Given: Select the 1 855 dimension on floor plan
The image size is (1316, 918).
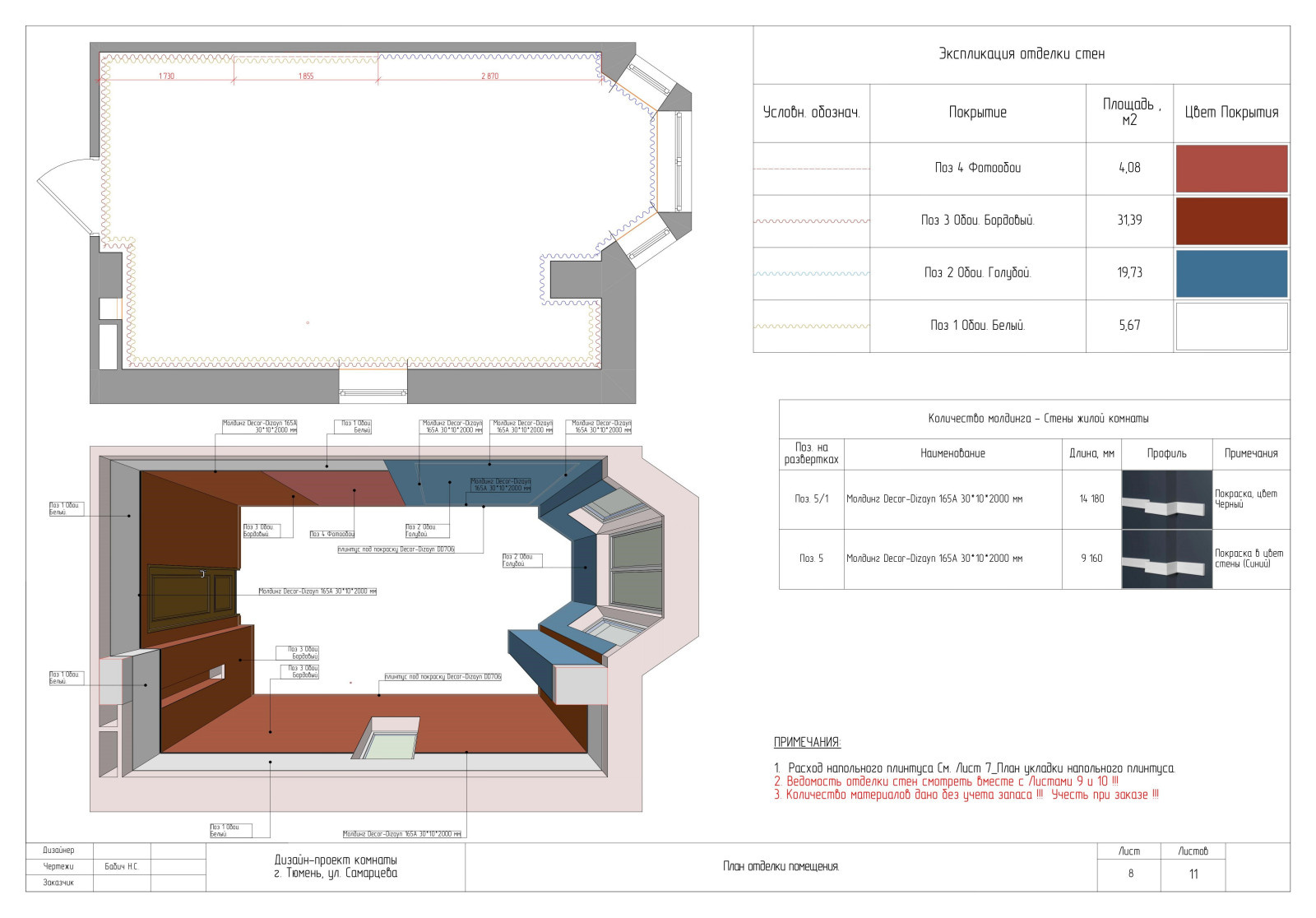Looking at the screenshot, I should tap(306, 76).
